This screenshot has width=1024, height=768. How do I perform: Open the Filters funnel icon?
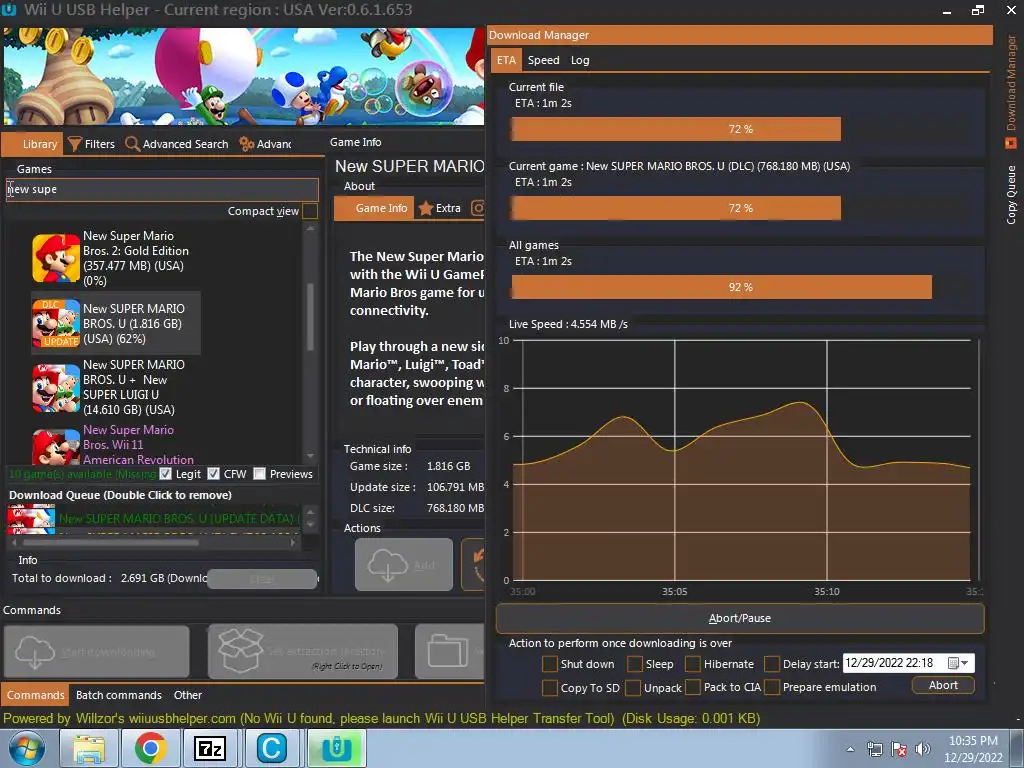(x=74, y=144)
